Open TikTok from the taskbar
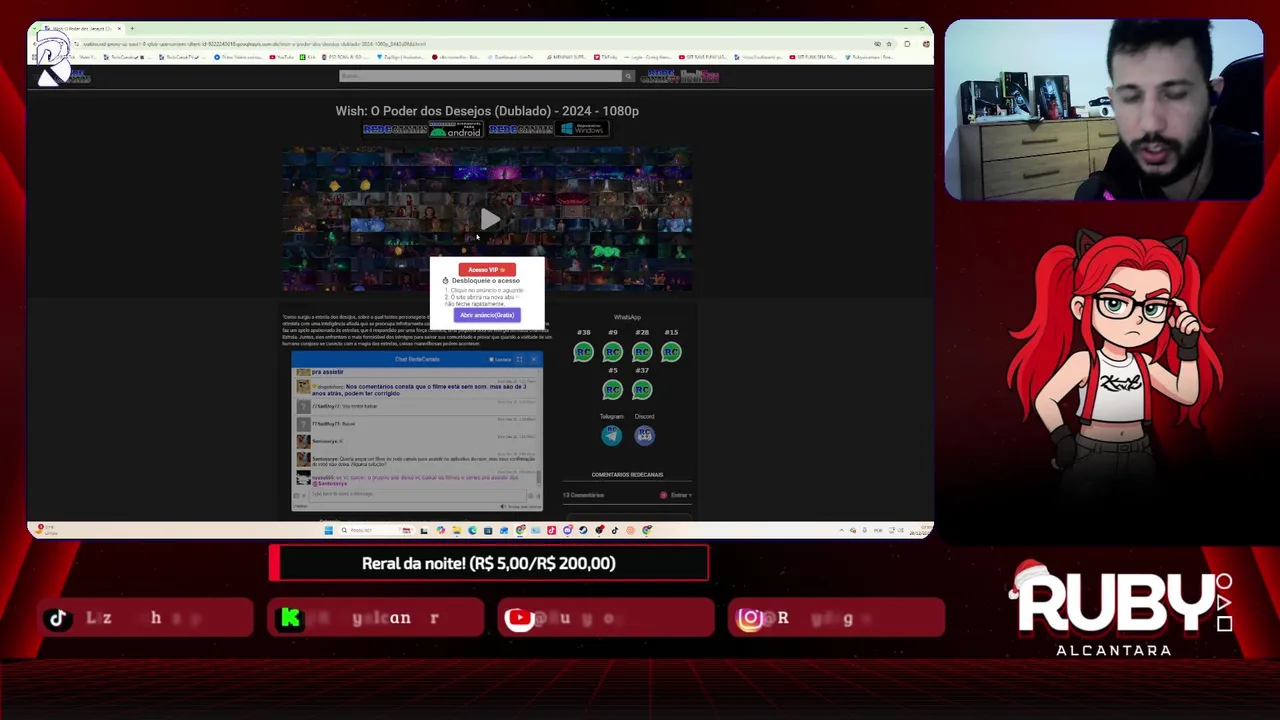The height and width of the screenshot is (720, 1280). point(614,530)
